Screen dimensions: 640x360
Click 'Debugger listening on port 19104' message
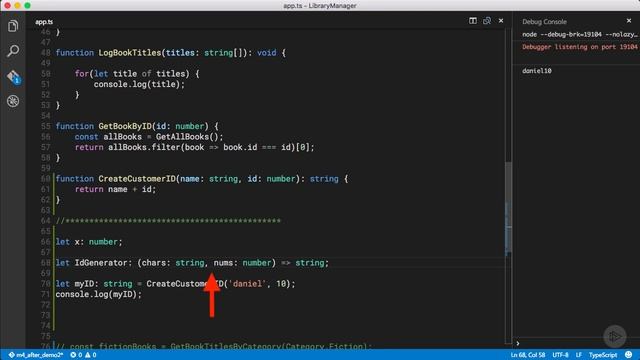tap(579, 47)
